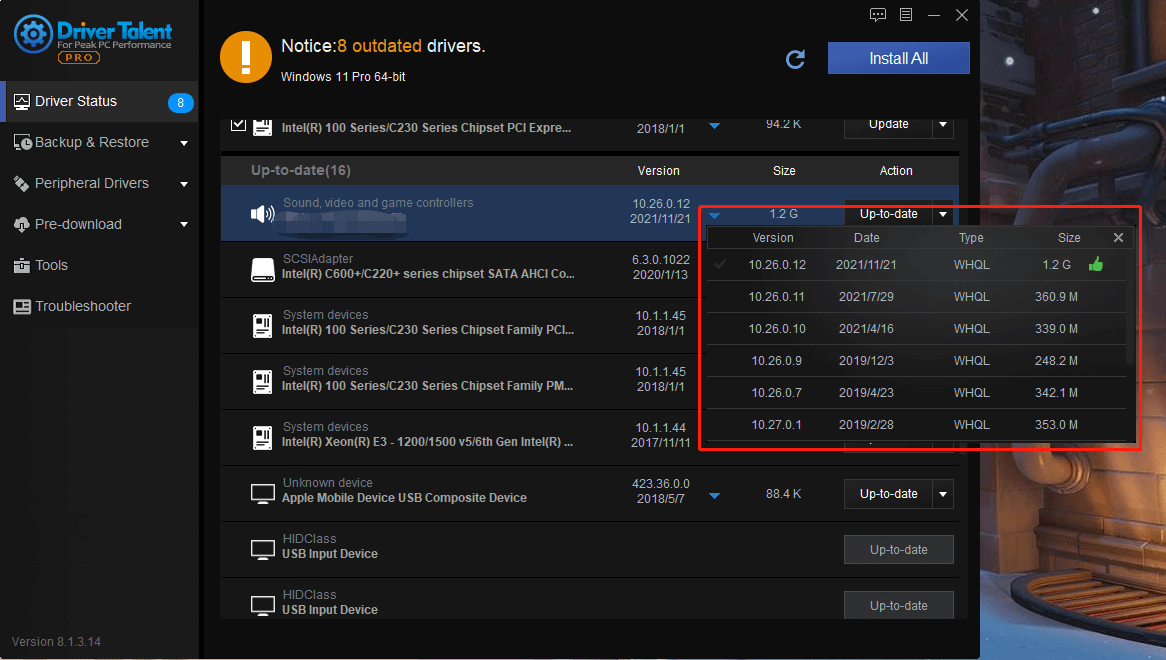This screenshot has height=660, width=1166.
Task: Close the driver version list popup
Action: (1118, 238)
